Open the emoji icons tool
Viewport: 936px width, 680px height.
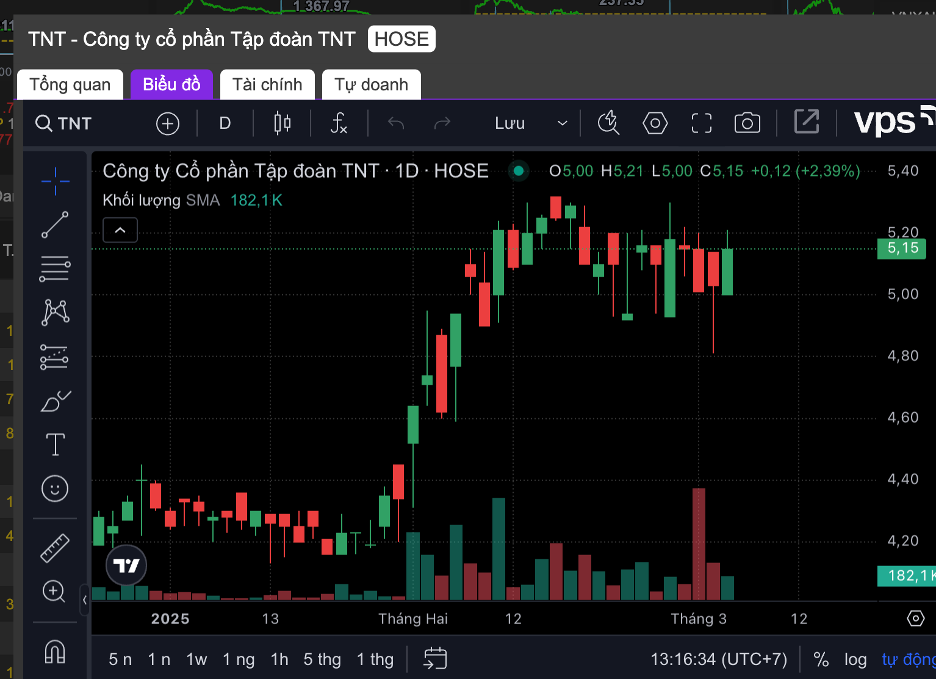pyautogui.click(x=55, y=488)
